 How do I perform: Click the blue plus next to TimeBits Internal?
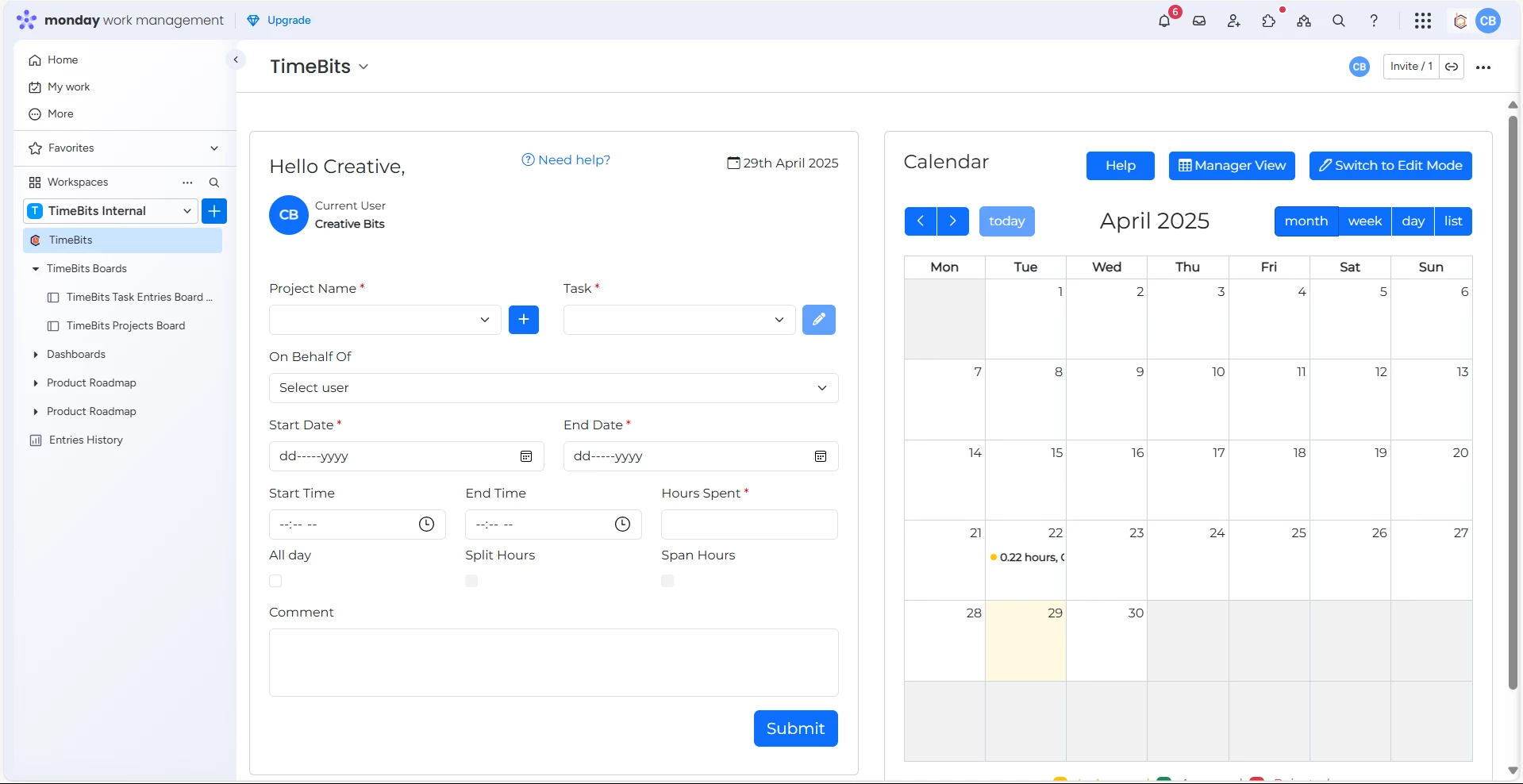[x=214, y=211]
